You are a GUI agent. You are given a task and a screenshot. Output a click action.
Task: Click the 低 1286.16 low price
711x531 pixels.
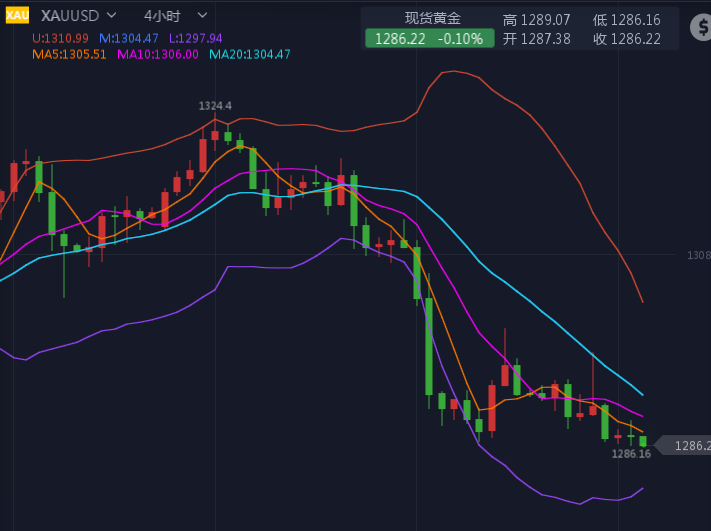(627, 20)
